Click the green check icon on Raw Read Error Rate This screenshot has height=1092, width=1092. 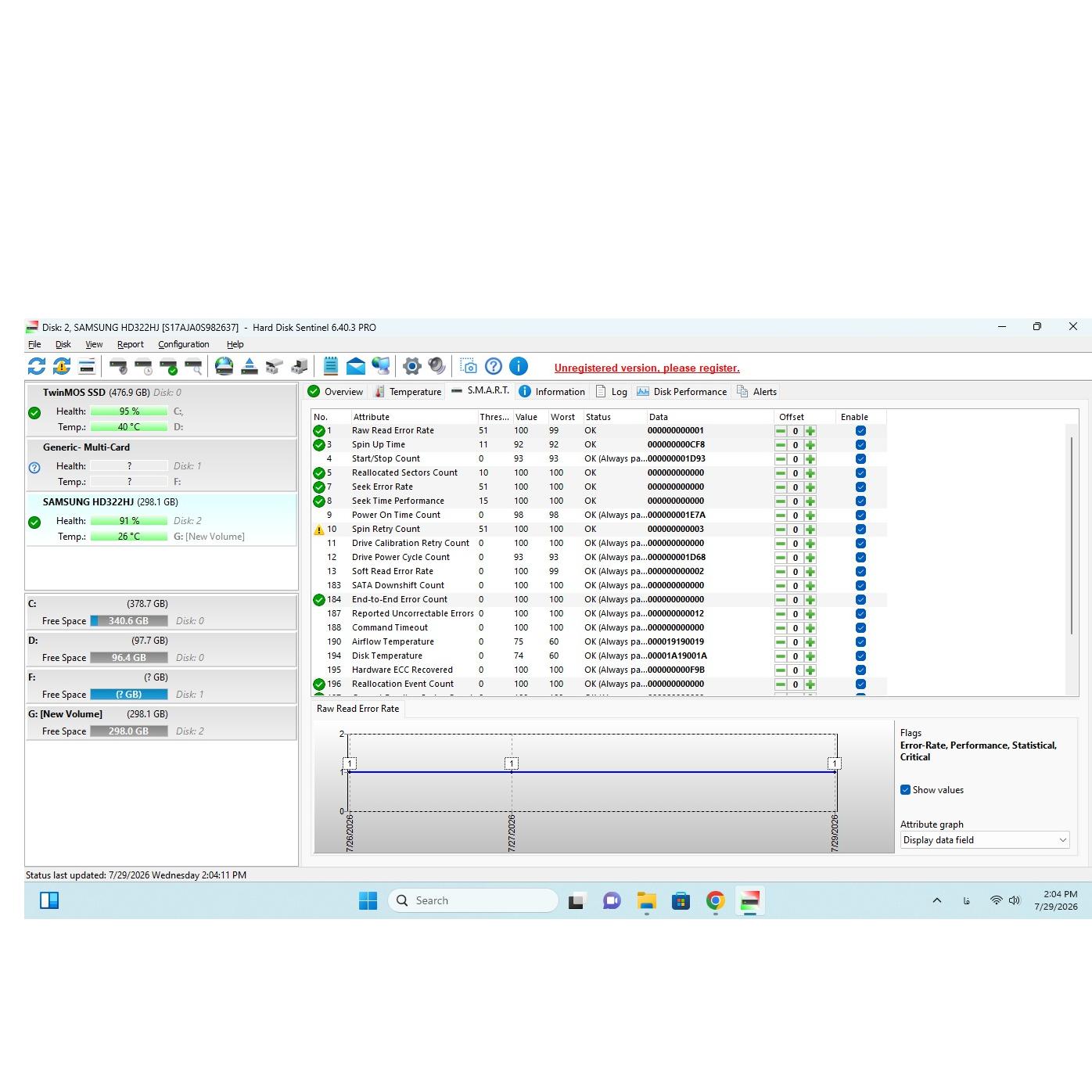pos(319,431)
